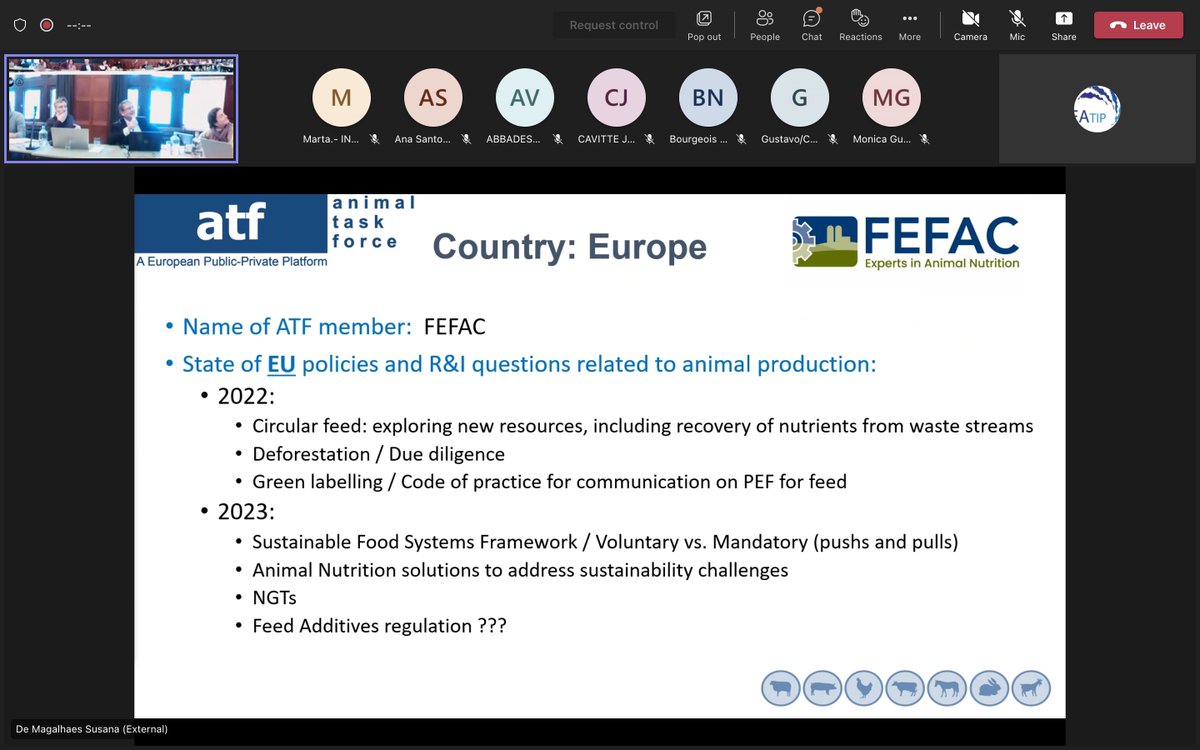This screenshot has width=1200, height=750.
Task: Open the More options menu
Action: click(x=909, y=25)
